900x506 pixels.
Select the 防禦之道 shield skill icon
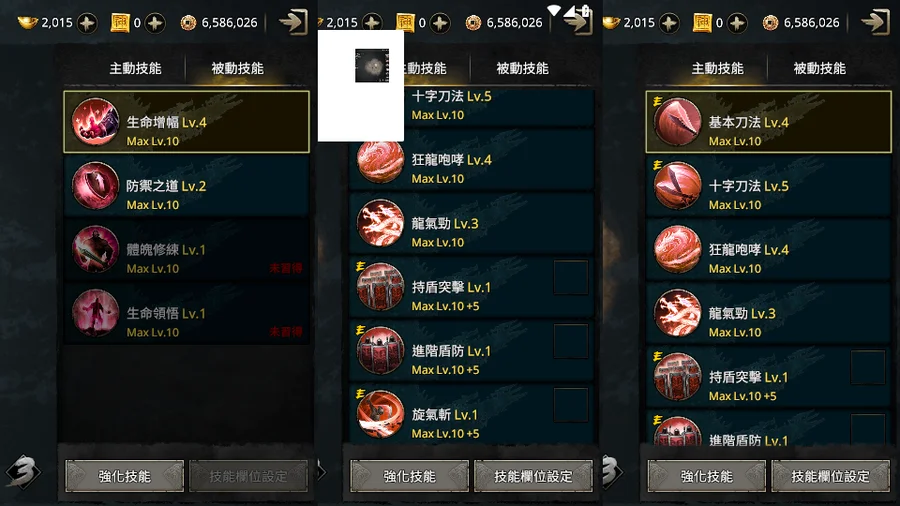pos(95,185)
